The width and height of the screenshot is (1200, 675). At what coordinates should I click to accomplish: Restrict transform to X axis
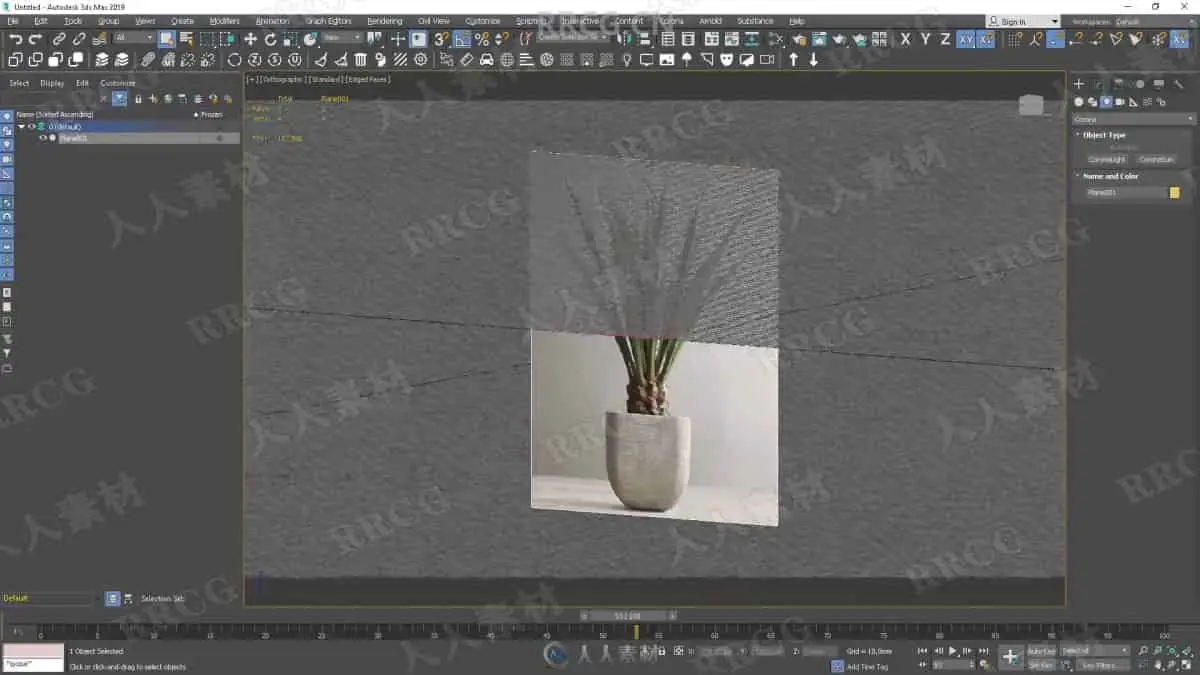click(906, 39)
